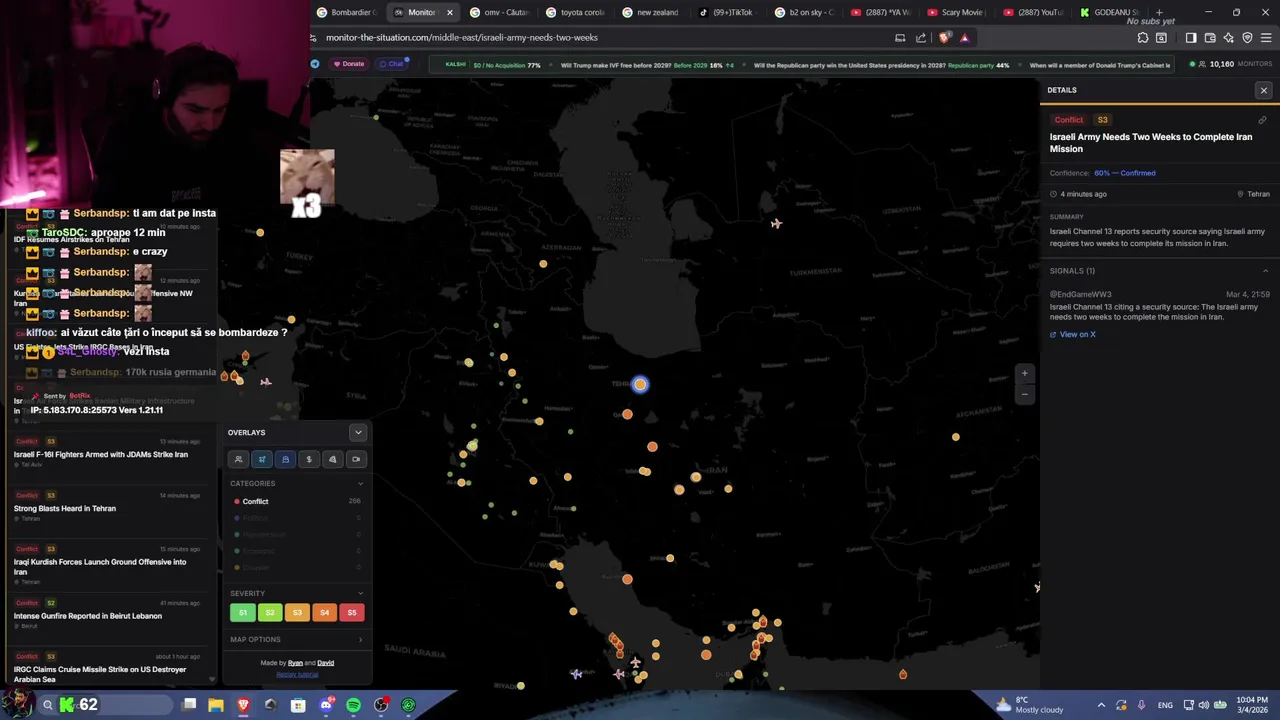Open 'IRGC Claims Cruise Missile Strike' event
This screenshot has width=1280, height=720.
point(108,670)
